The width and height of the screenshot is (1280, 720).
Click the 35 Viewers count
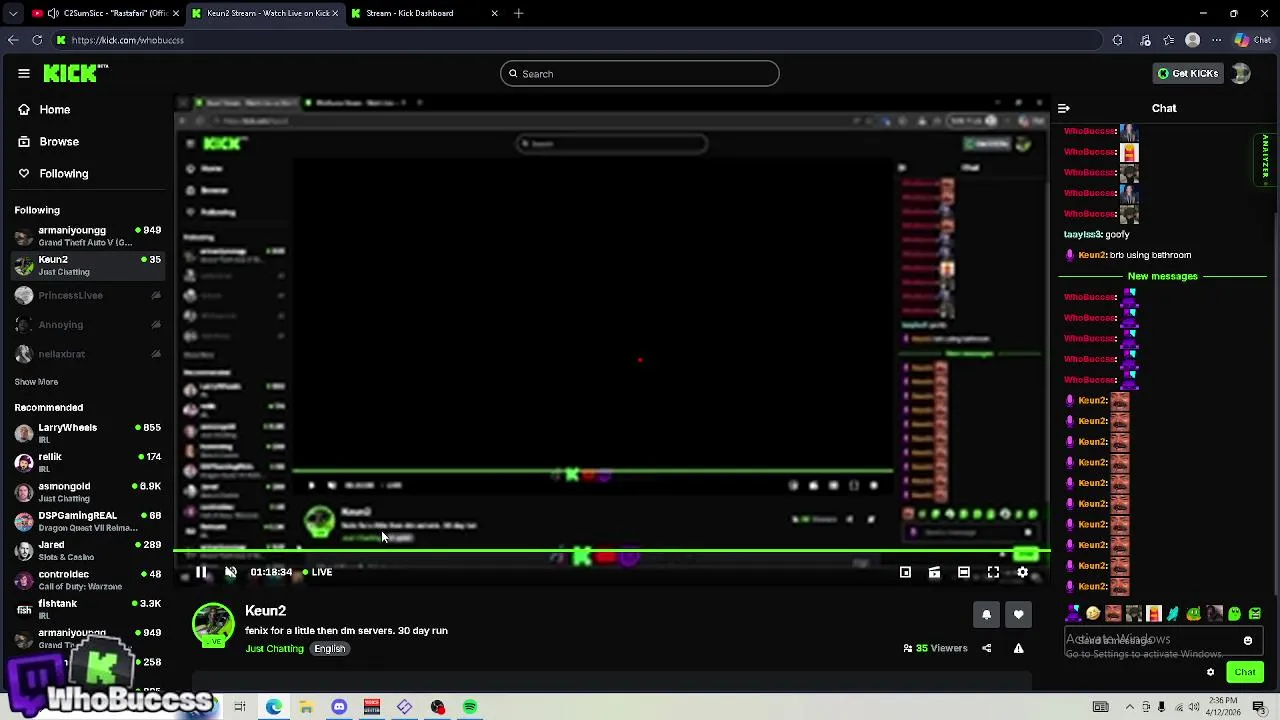[935, 648]
